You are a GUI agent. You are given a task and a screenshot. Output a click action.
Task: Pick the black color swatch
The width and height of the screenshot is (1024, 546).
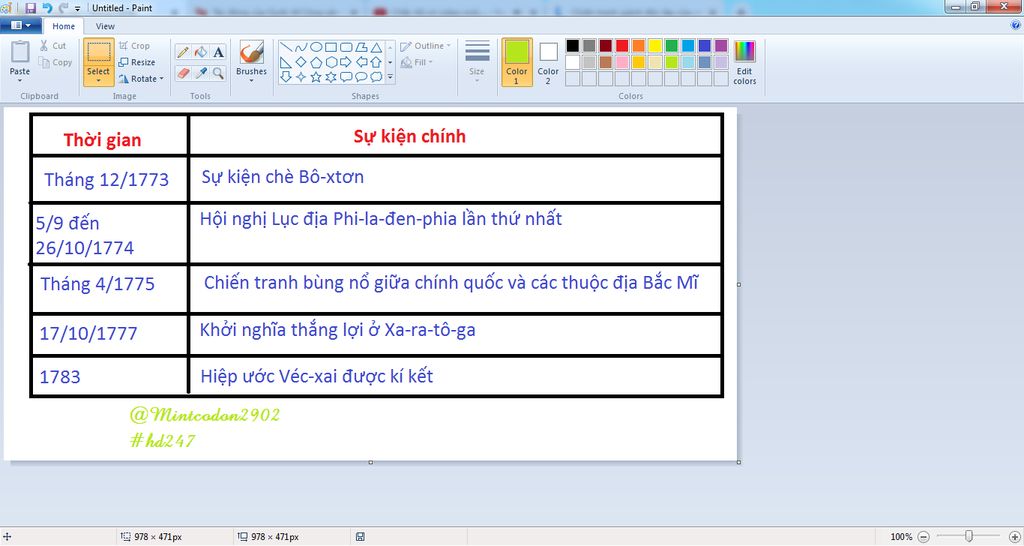573,46
